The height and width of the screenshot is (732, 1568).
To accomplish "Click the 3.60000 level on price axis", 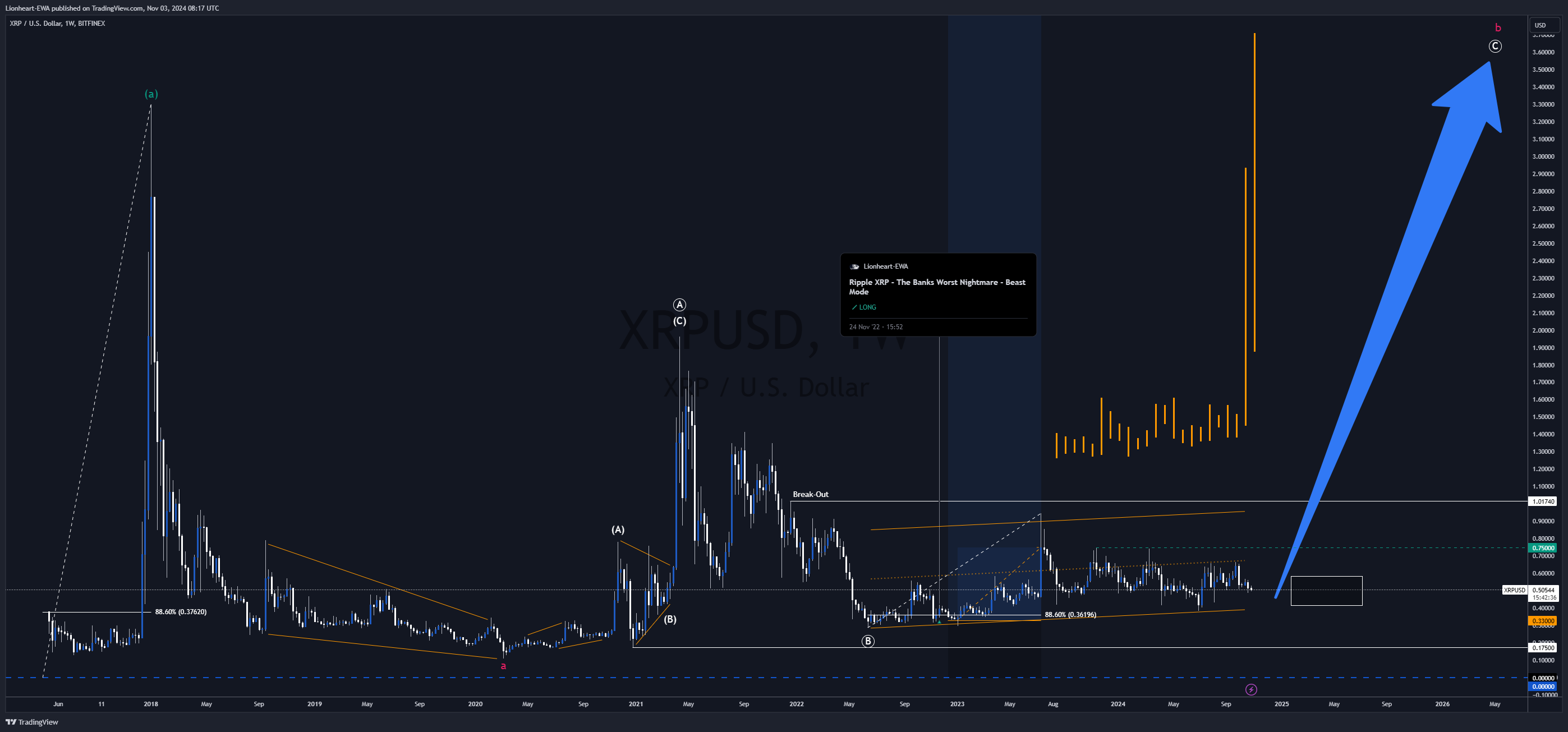I will pos(1543,52).
